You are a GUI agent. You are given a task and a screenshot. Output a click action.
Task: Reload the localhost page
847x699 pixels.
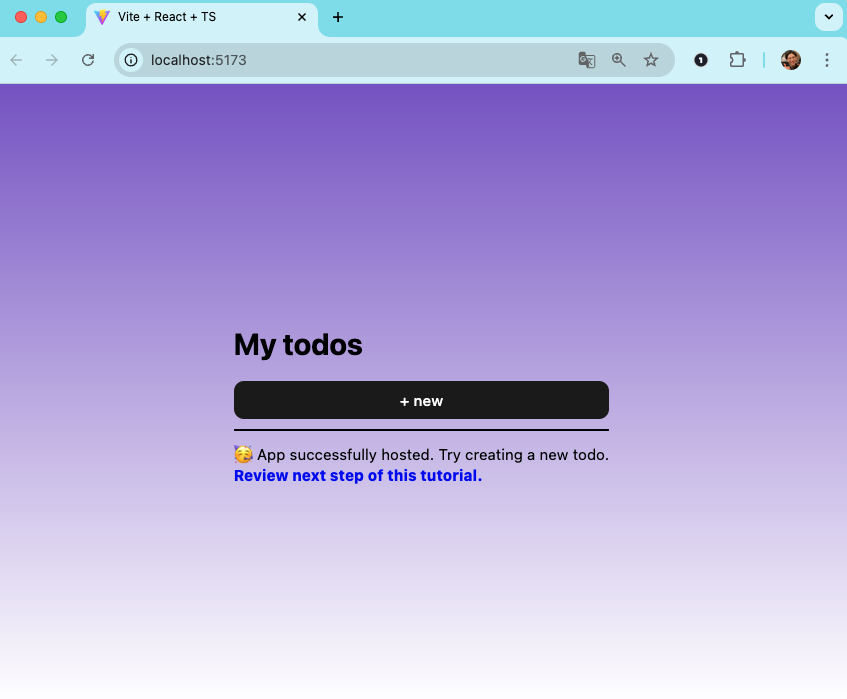point(88,60)
